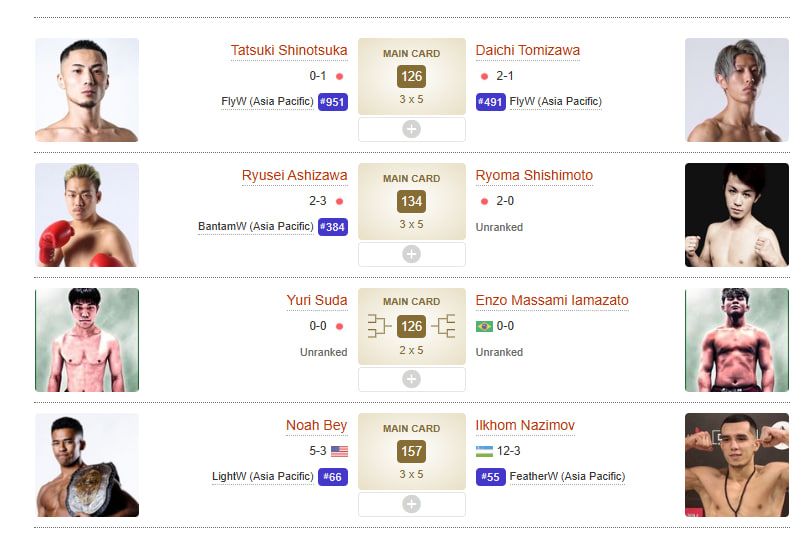
Task: View Ryusei Ashizawa's profile photo
Action: pyautogui.click(x=87, y=215)
